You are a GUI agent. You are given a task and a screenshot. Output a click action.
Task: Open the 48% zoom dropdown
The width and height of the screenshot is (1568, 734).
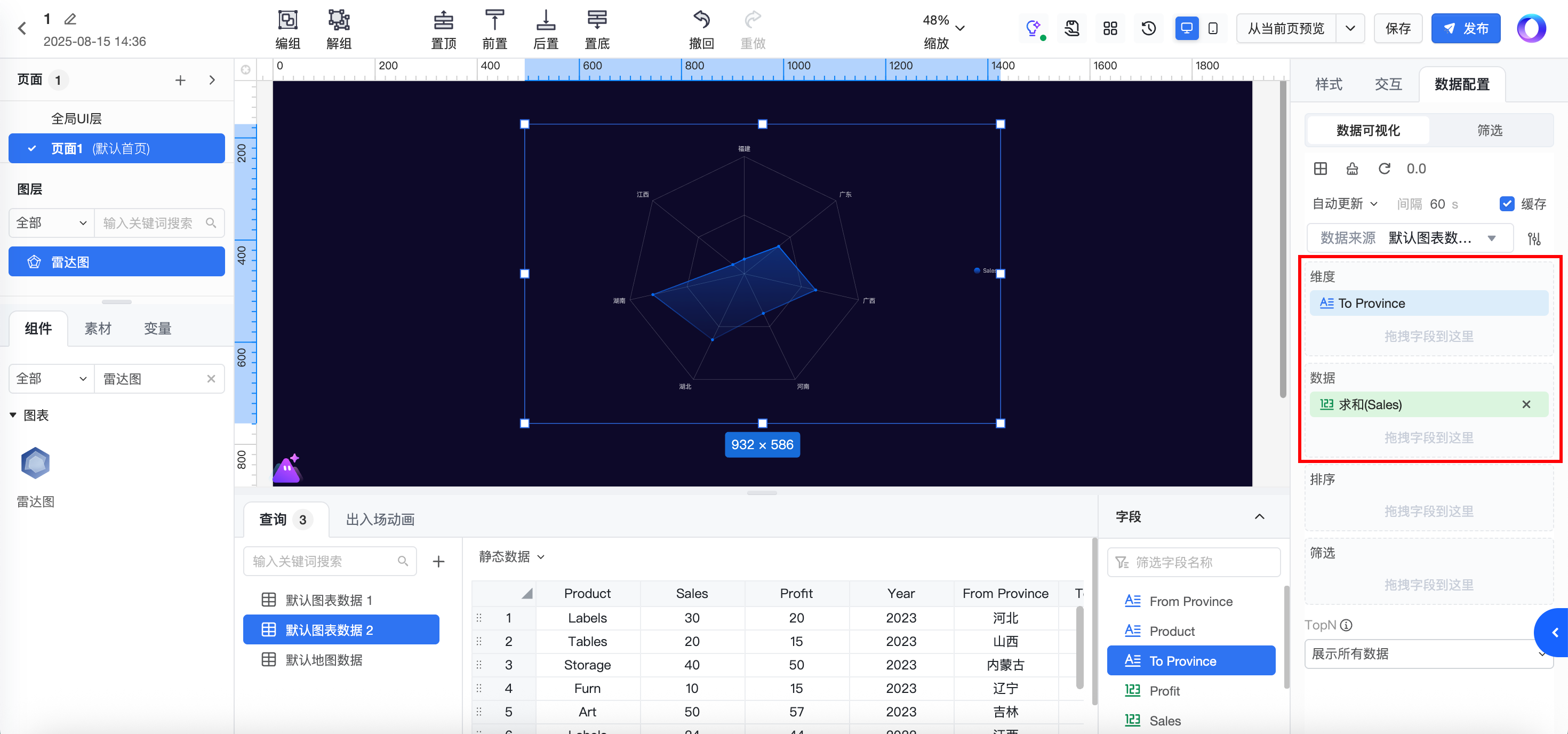pos(960,28)
